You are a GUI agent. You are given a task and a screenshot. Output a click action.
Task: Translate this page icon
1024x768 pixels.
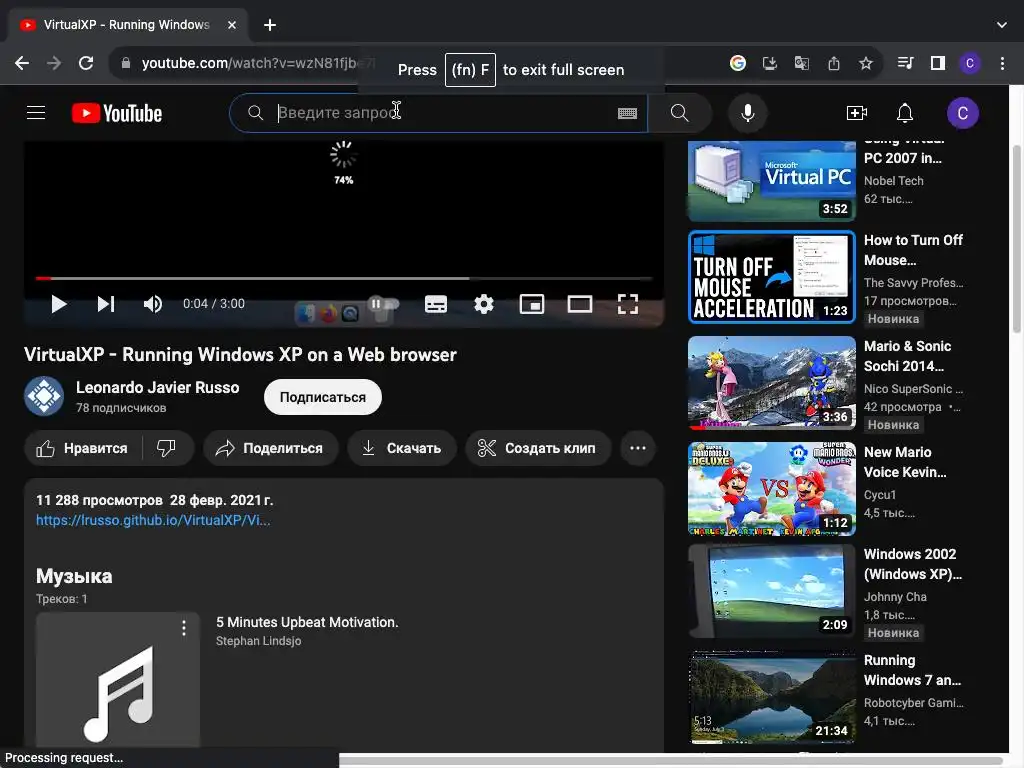tap(802, 63)
